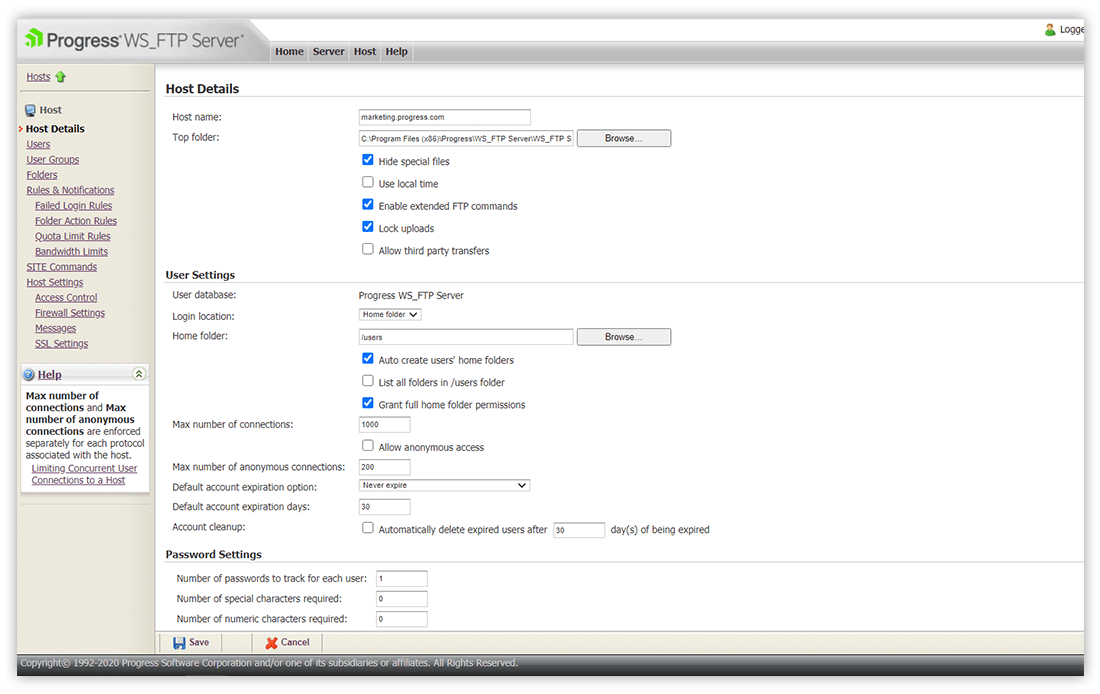
Task: Click the logged-in user icon
Action: [x=1049, y=29]
